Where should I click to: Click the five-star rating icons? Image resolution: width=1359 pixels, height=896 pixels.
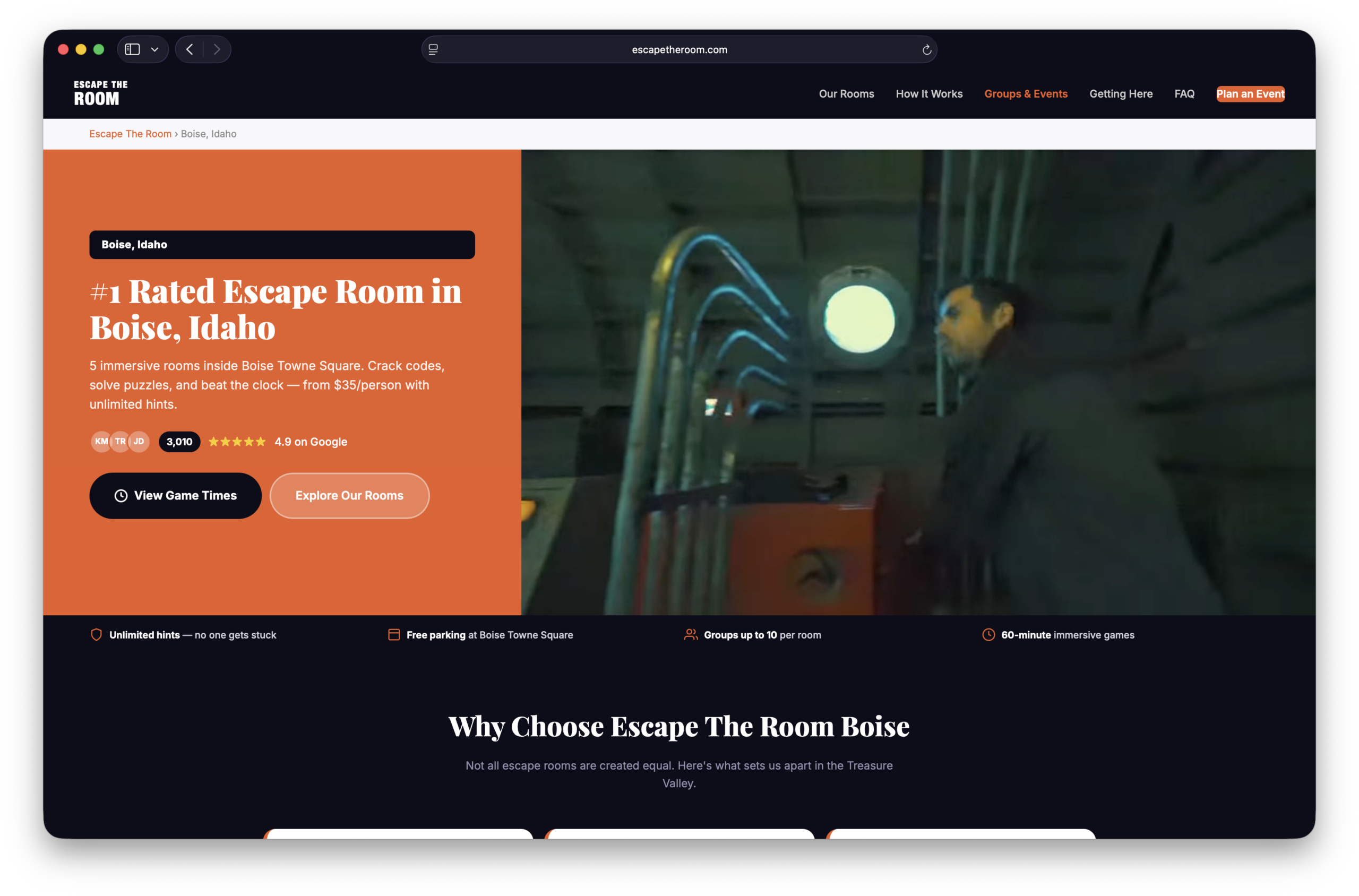coord(237,442)
